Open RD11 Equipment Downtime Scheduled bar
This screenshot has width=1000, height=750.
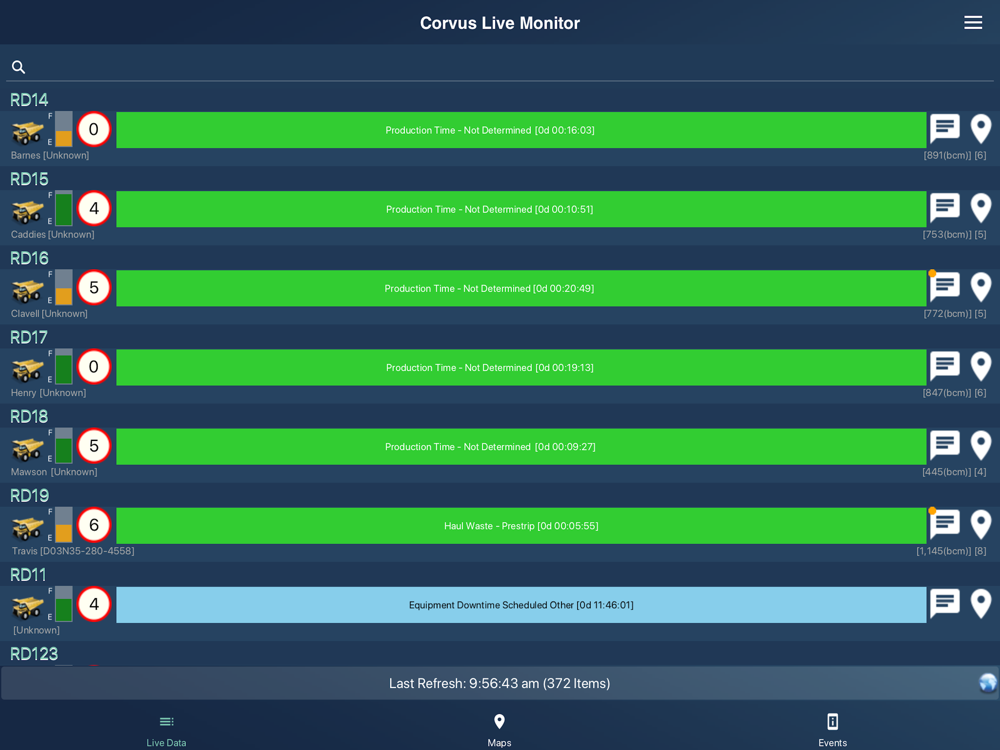pos(521,605)
